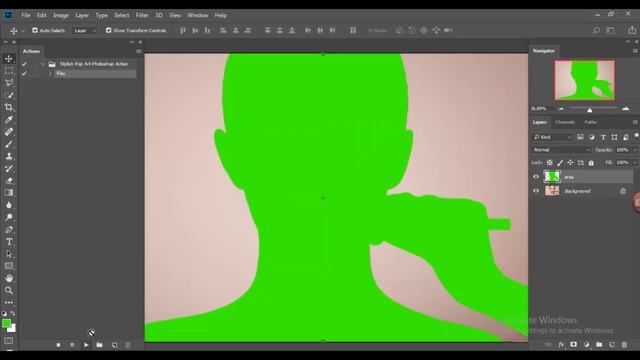Select the Zoom tool
The image size is (640, 360).
[x=9, y=291]
